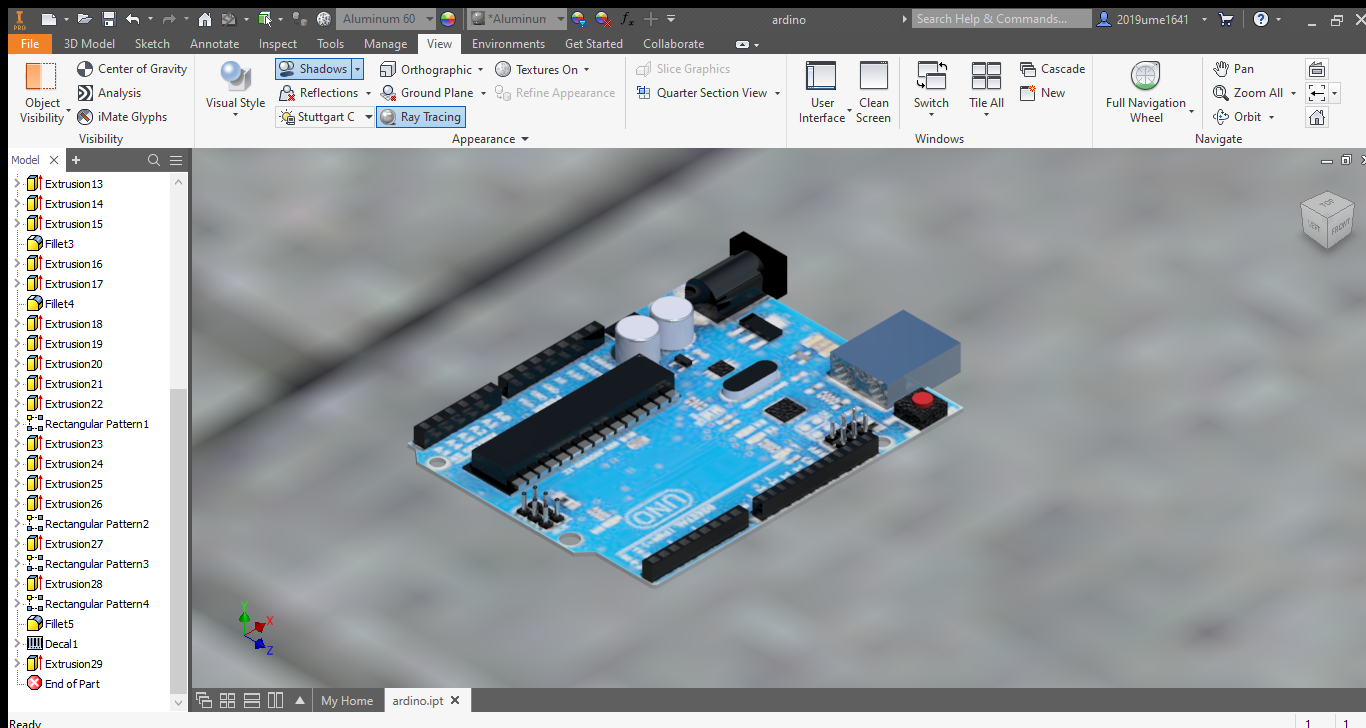
Task: Click the Zoom All magnifier icon
Action: [x=1221, y=93]
